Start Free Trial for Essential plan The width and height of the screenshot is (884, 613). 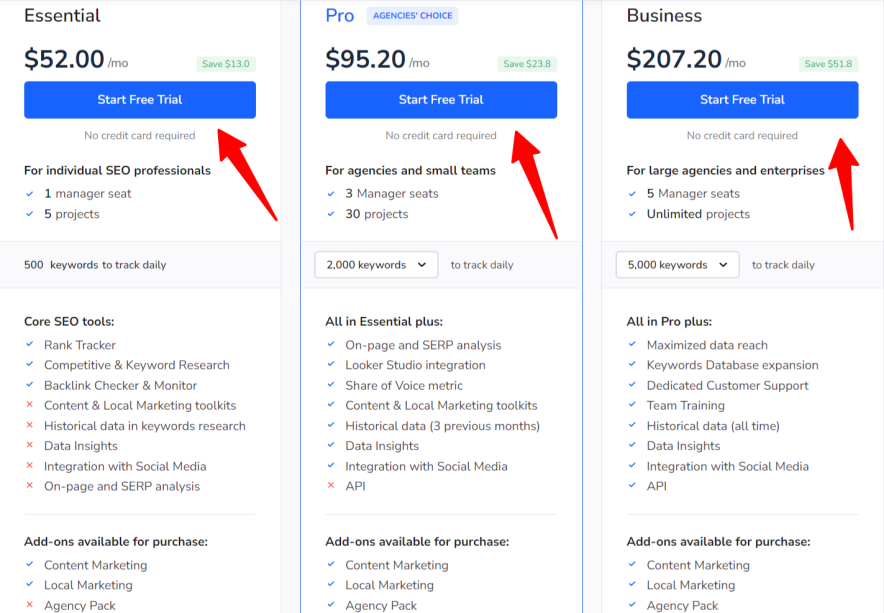click(140, 100)
